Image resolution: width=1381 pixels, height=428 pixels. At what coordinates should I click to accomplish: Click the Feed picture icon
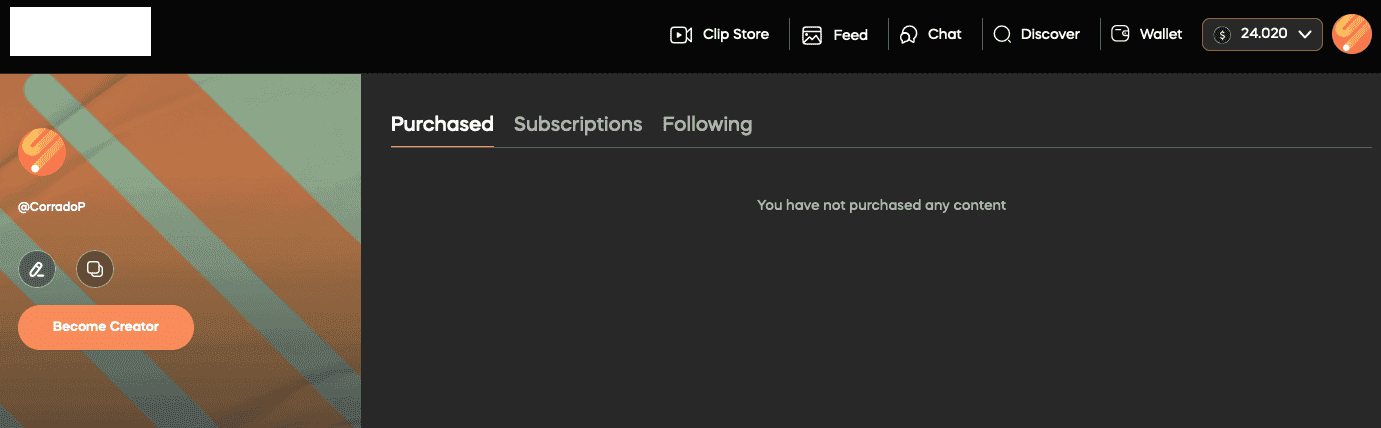812,35
